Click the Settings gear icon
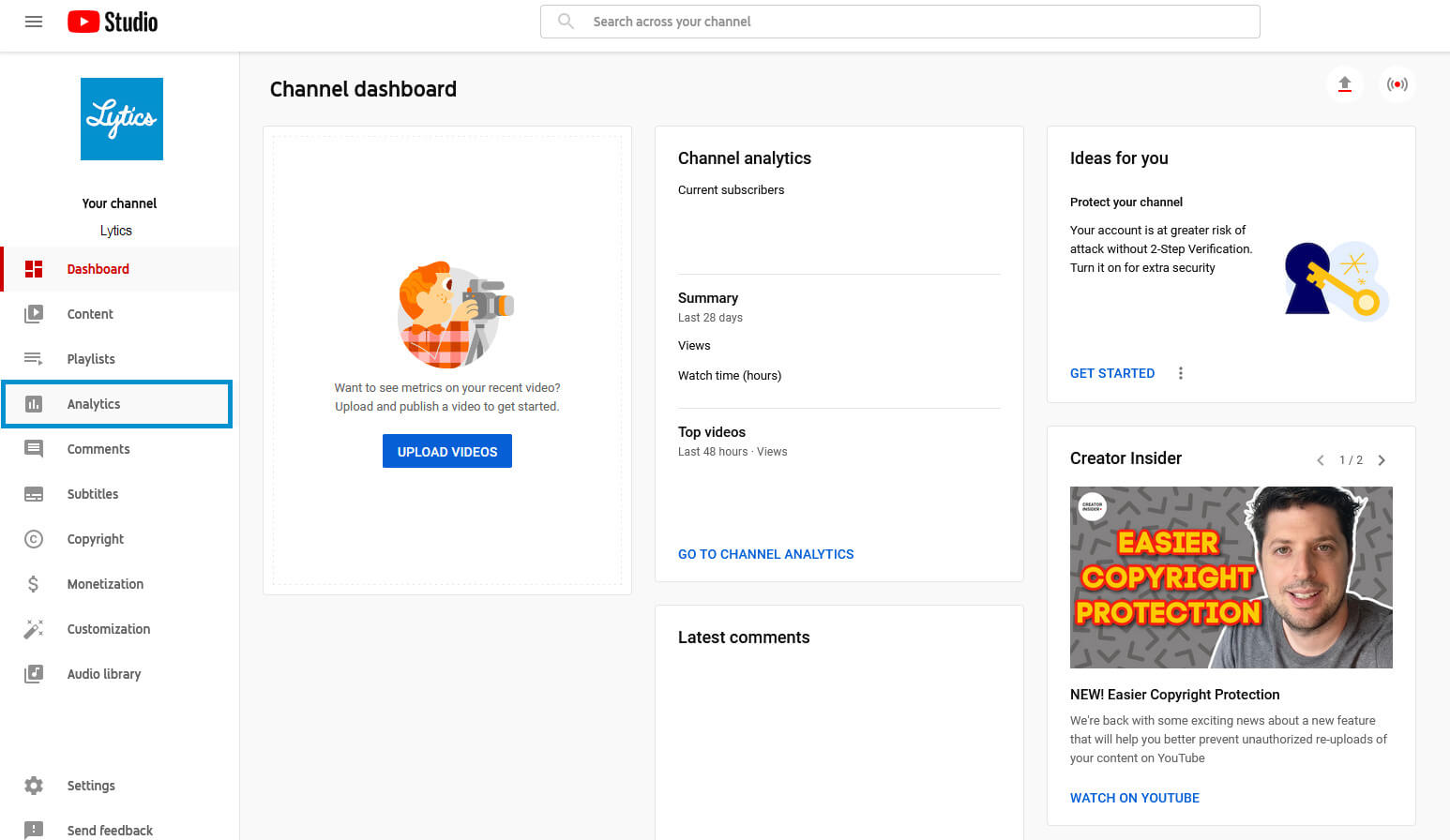 click(x=34, y=786)
